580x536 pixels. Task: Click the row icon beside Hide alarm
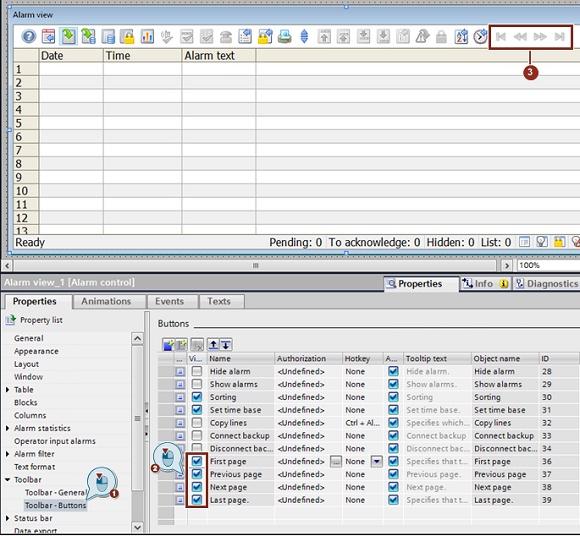pos(180,371)
